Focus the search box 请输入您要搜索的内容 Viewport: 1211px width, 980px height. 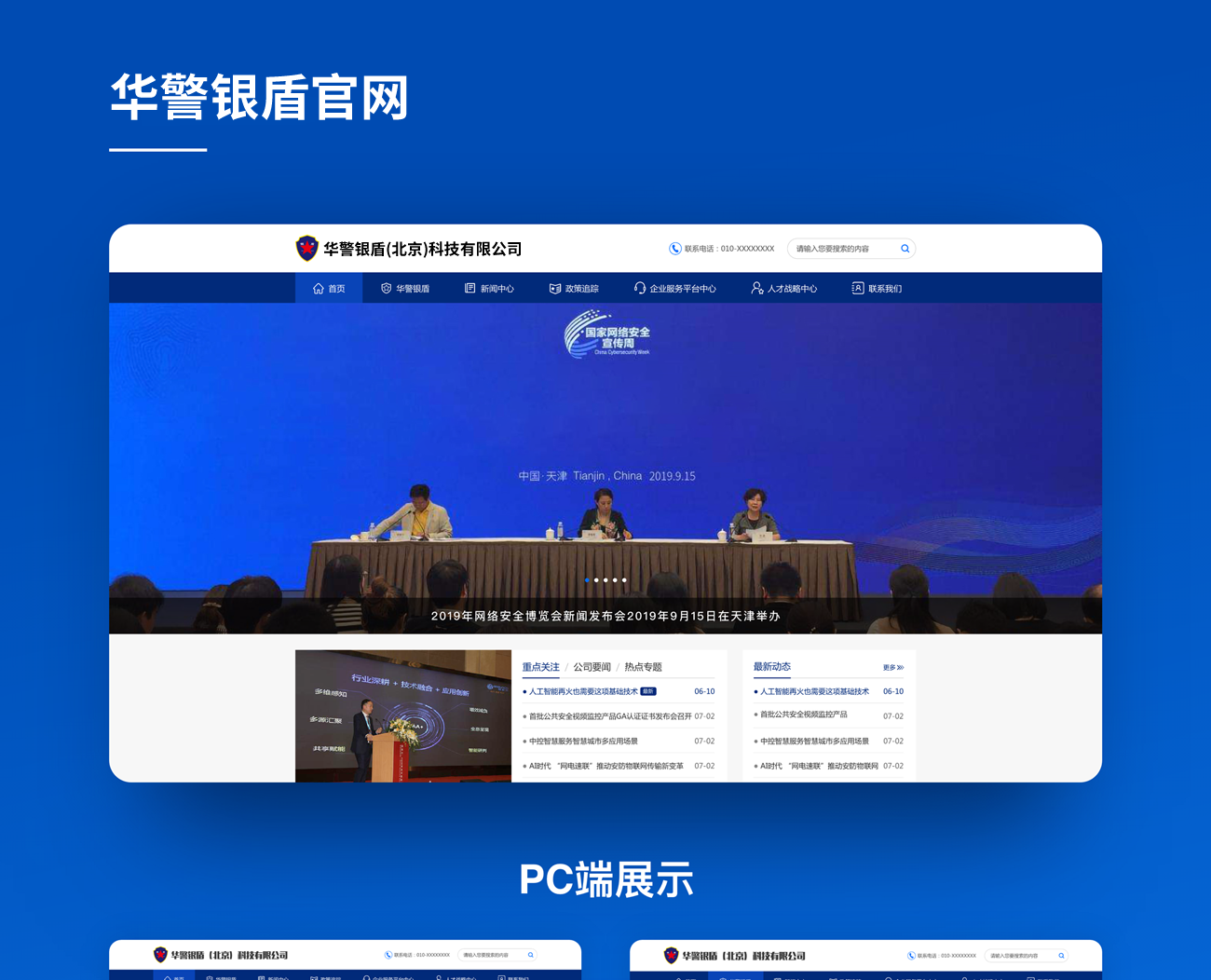(x=843, y=249)
